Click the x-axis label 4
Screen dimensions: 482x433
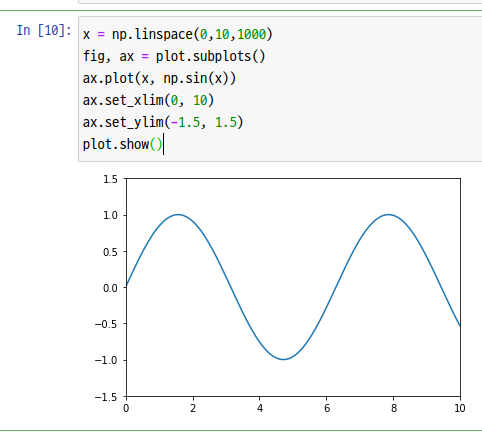tap(260, 408)
